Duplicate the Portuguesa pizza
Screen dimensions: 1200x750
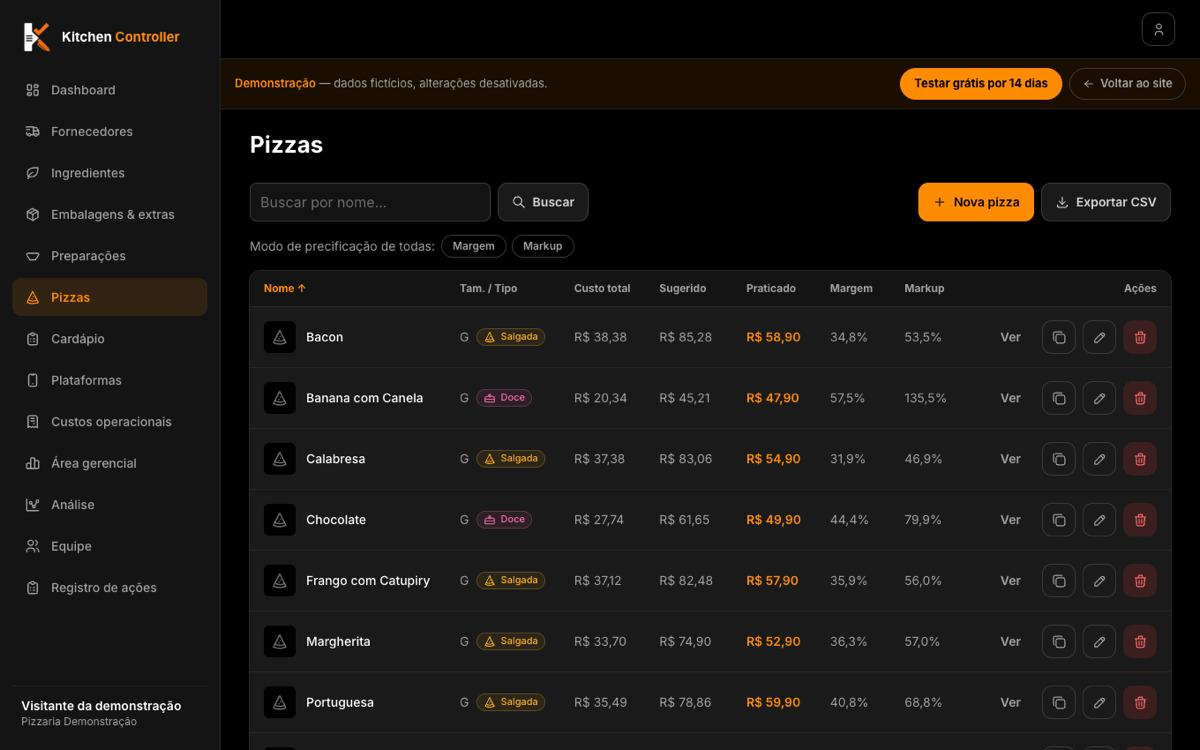point(1059,703)
